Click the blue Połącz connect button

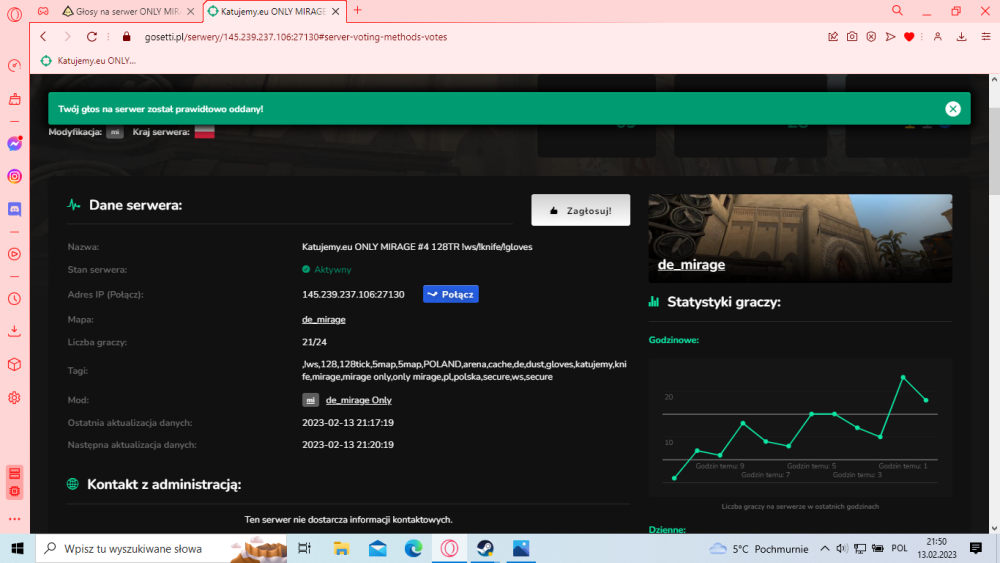click(x=450, y=294)
